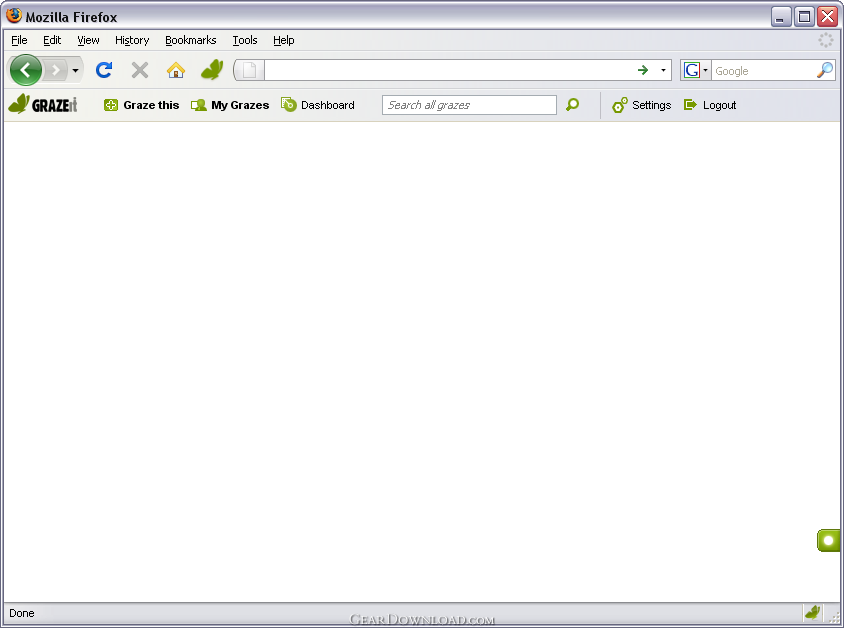Click the Search all grazes field
Screen dimensions: 844x628
click(469, 105)
